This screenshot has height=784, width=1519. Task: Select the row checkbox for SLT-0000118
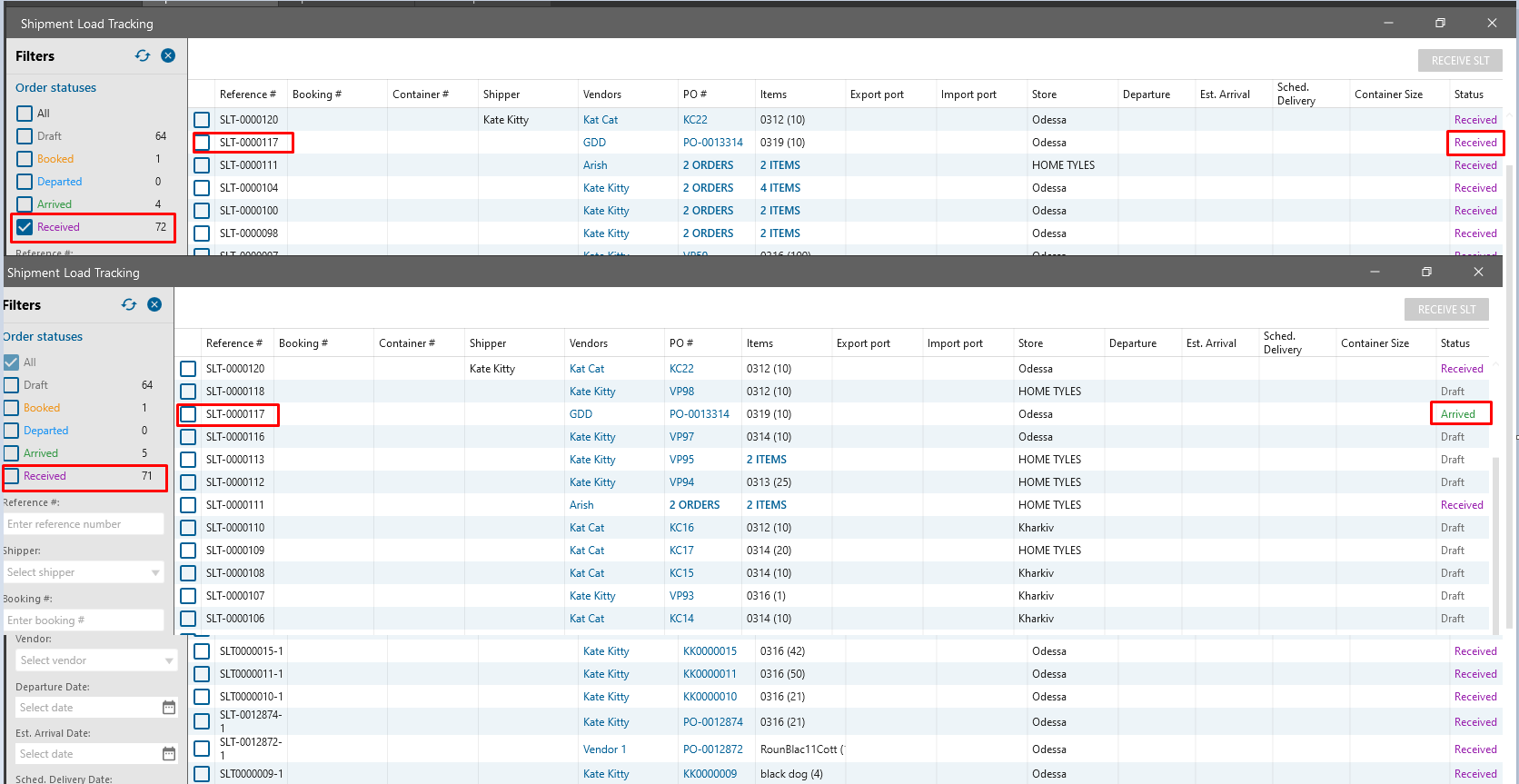[x=188, y=392]
